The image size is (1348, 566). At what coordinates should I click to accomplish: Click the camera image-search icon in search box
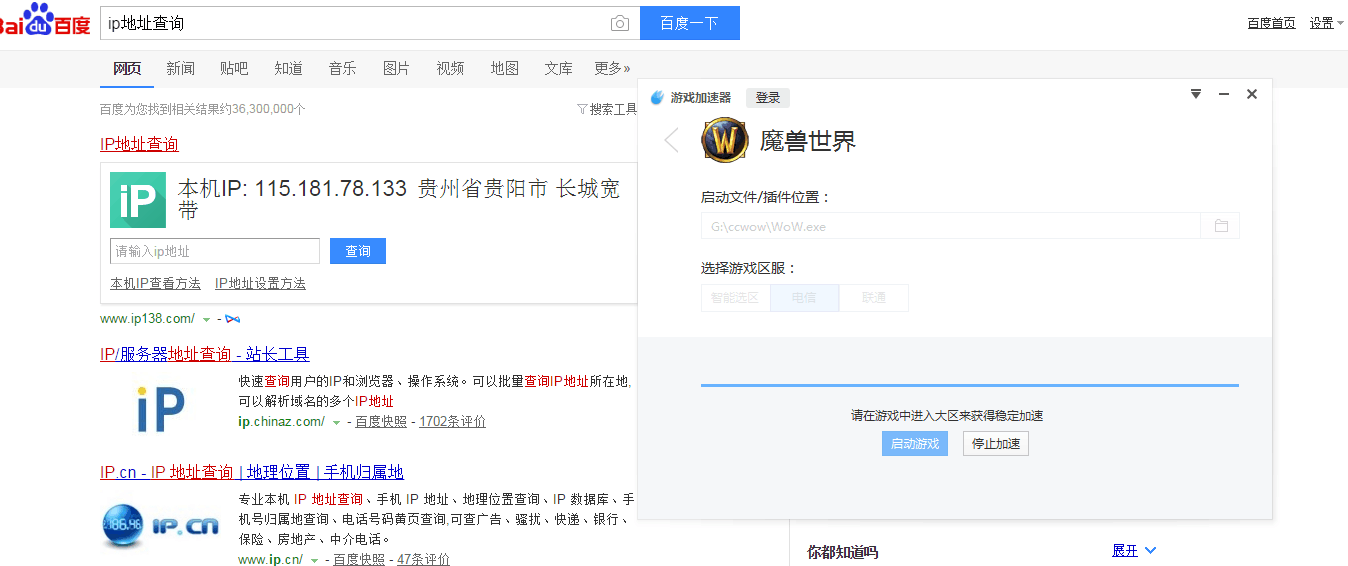[620, 23]
